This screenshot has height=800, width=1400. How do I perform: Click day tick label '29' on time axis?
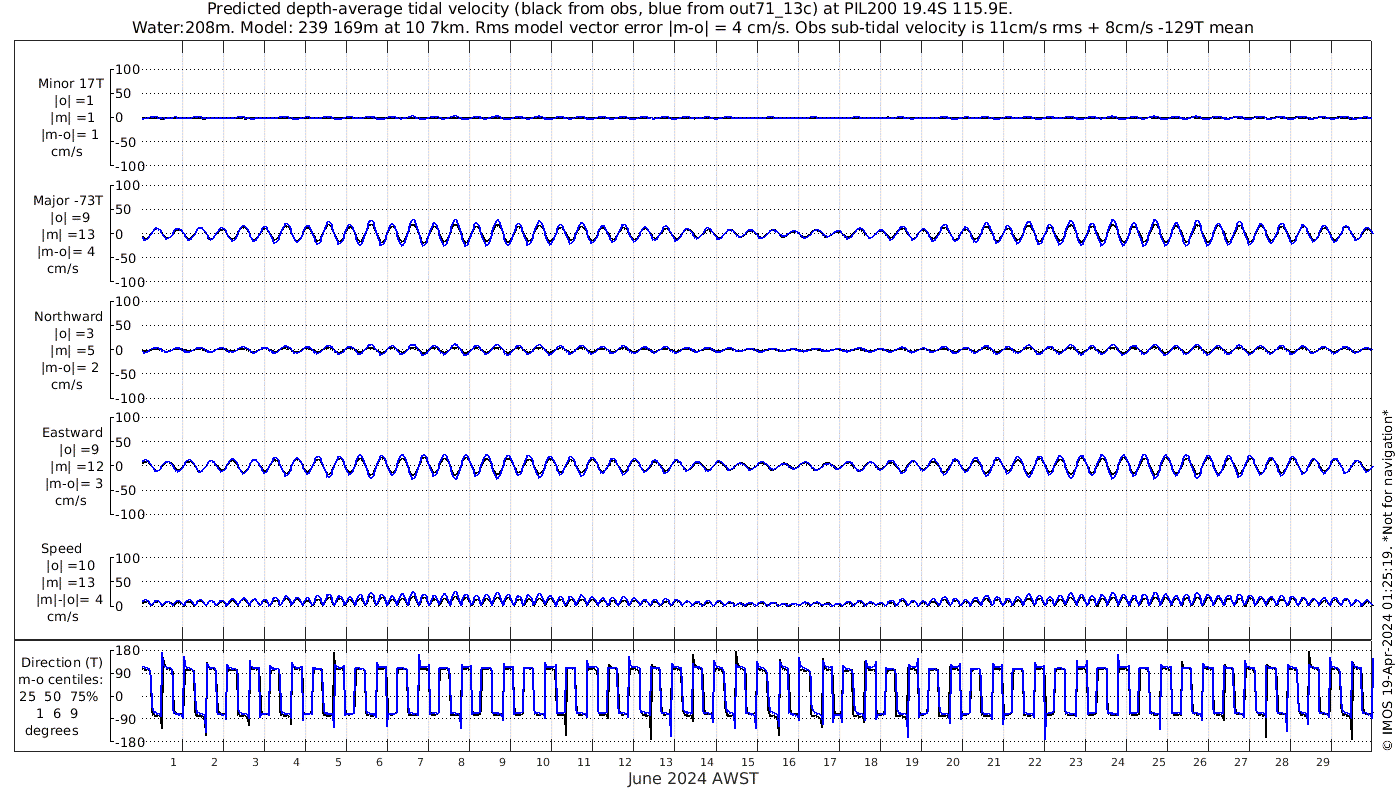click(x=1322, y=762)
